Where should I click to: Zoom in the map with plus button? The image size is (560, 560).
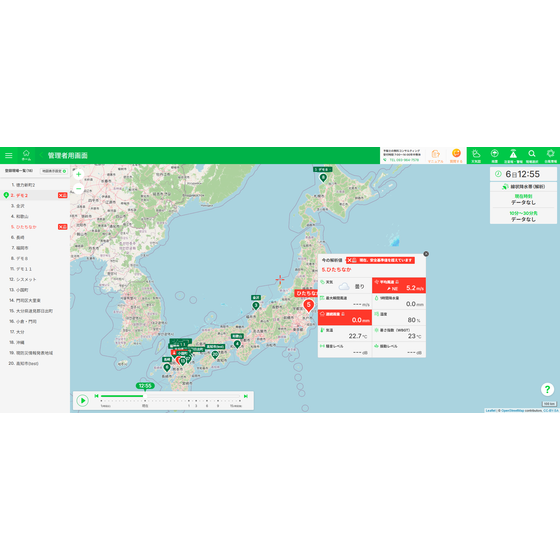(79, 174)
